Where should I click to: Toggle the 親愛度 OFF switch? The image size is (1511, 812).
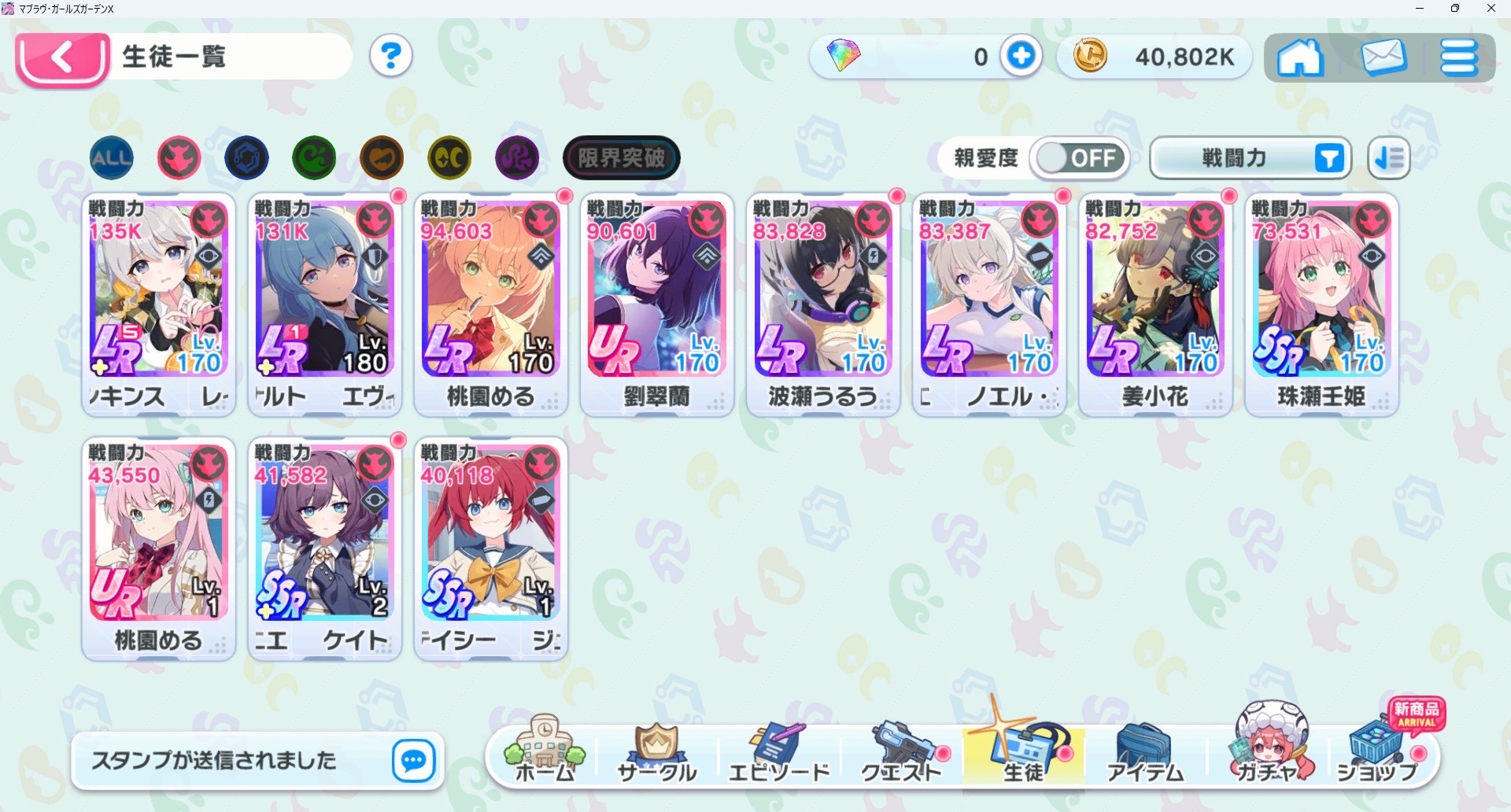1081,158
